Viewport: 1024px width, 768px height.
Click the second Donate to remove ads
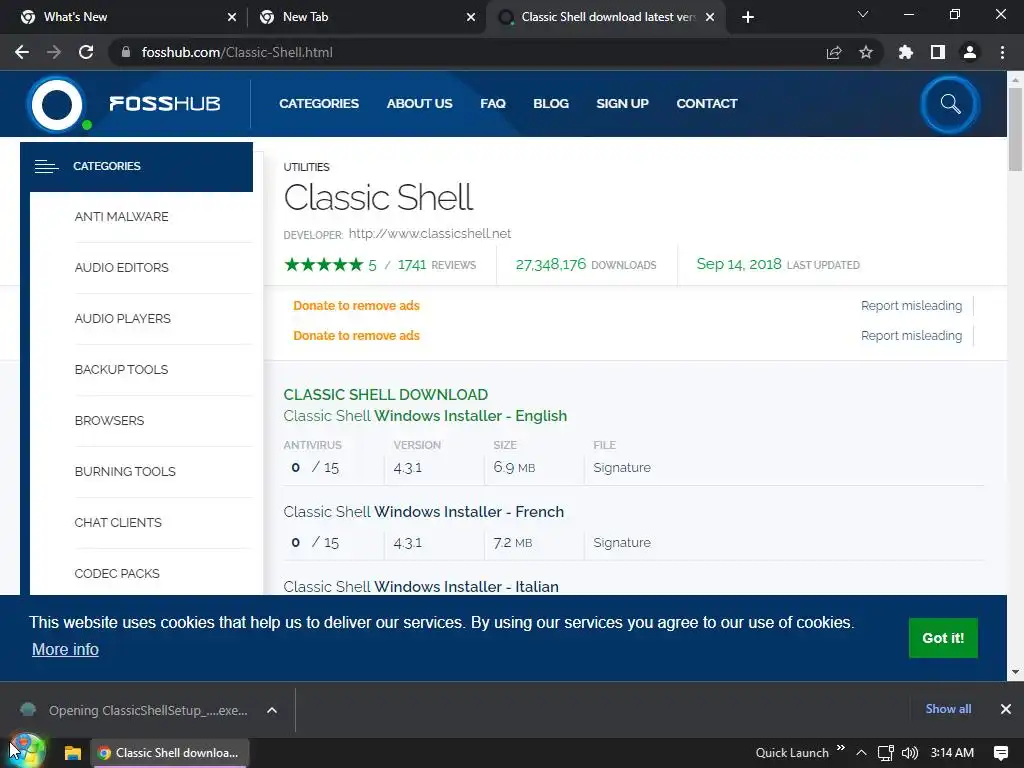357,336
